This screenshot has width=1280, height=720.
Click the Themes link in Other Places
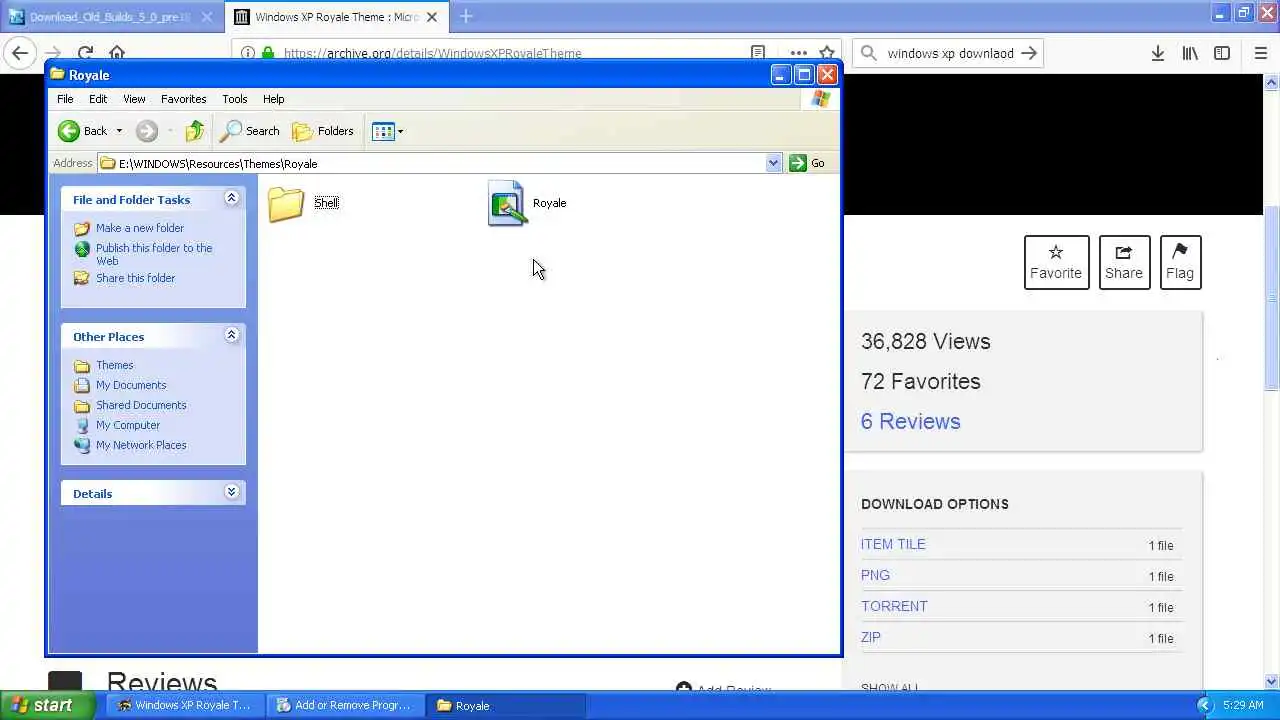[115, 365]
